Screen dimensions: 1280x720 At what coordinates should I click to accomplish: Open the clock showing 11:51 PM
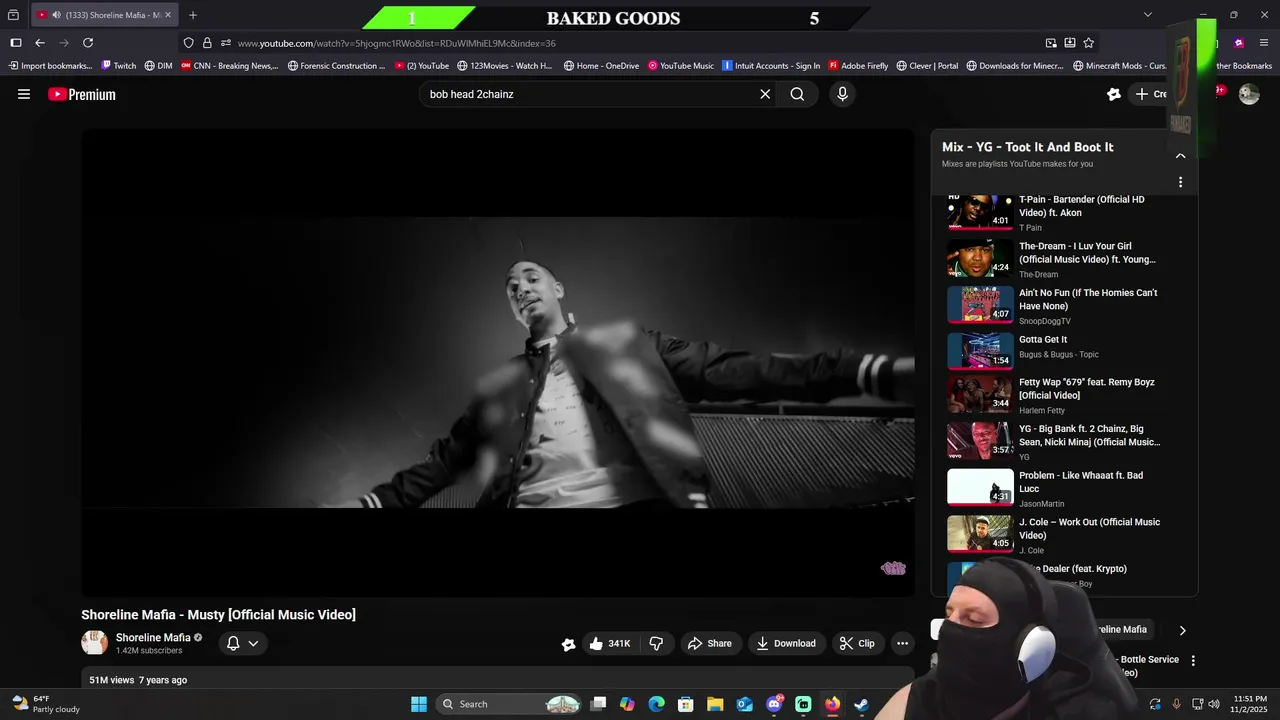(x=1250, y=704)
